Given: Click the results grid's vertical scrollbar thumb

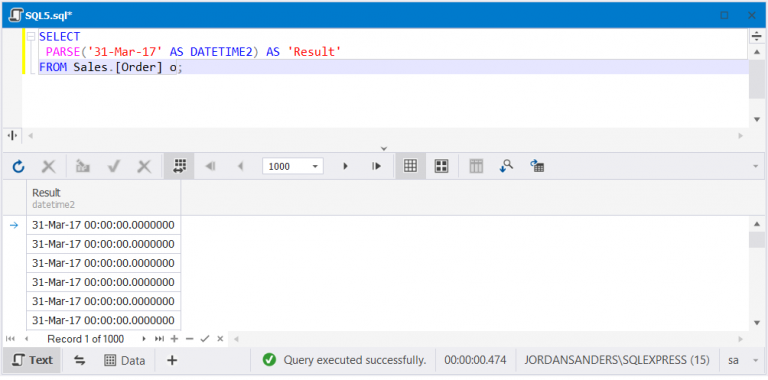Looking at the screenshot, I should click(x=757, y=239).
